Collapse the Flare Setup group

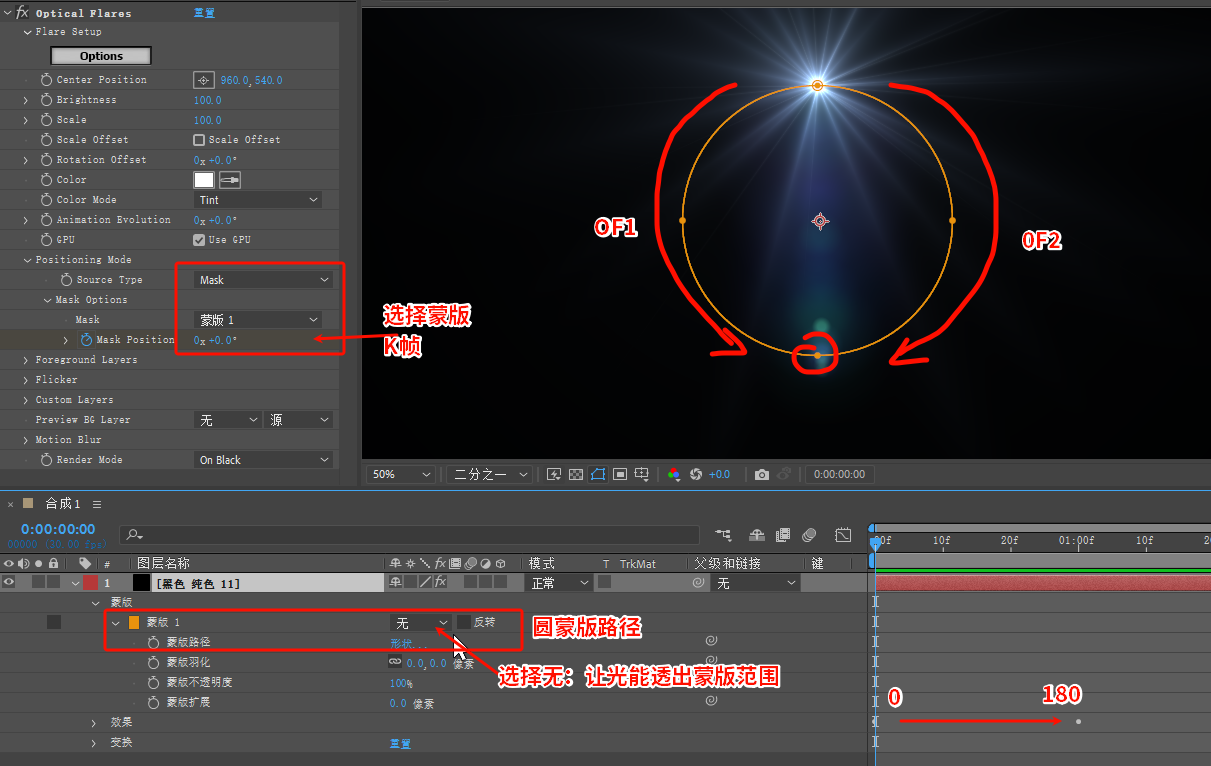click(x=26, y=32)
